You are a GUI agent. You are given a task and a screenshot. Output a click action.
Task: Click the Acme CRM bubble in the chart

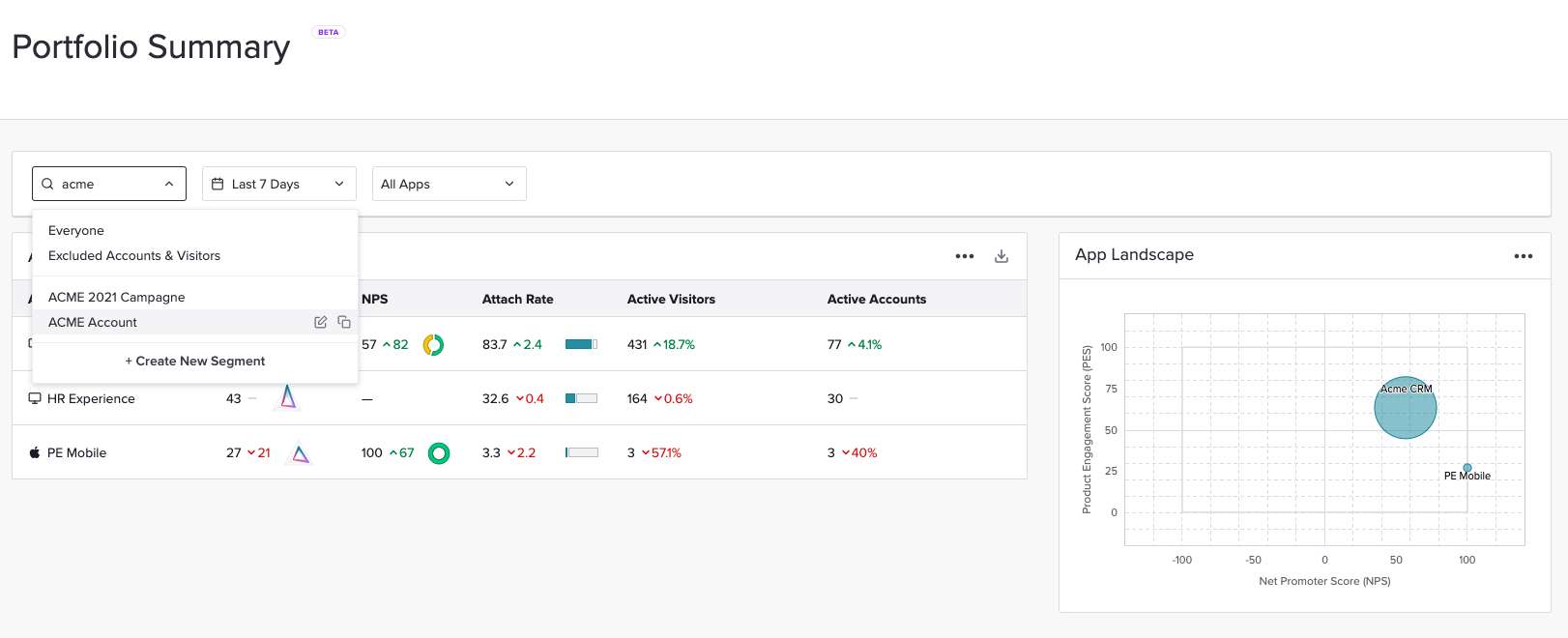pos(1406,408)
